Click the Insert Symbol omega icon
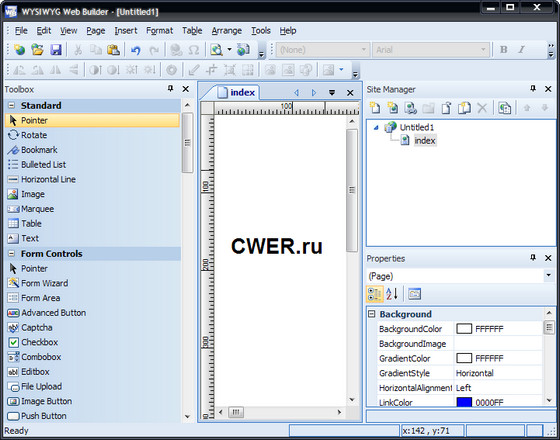The width and height of the screenshot is (560, 440). 194,50
